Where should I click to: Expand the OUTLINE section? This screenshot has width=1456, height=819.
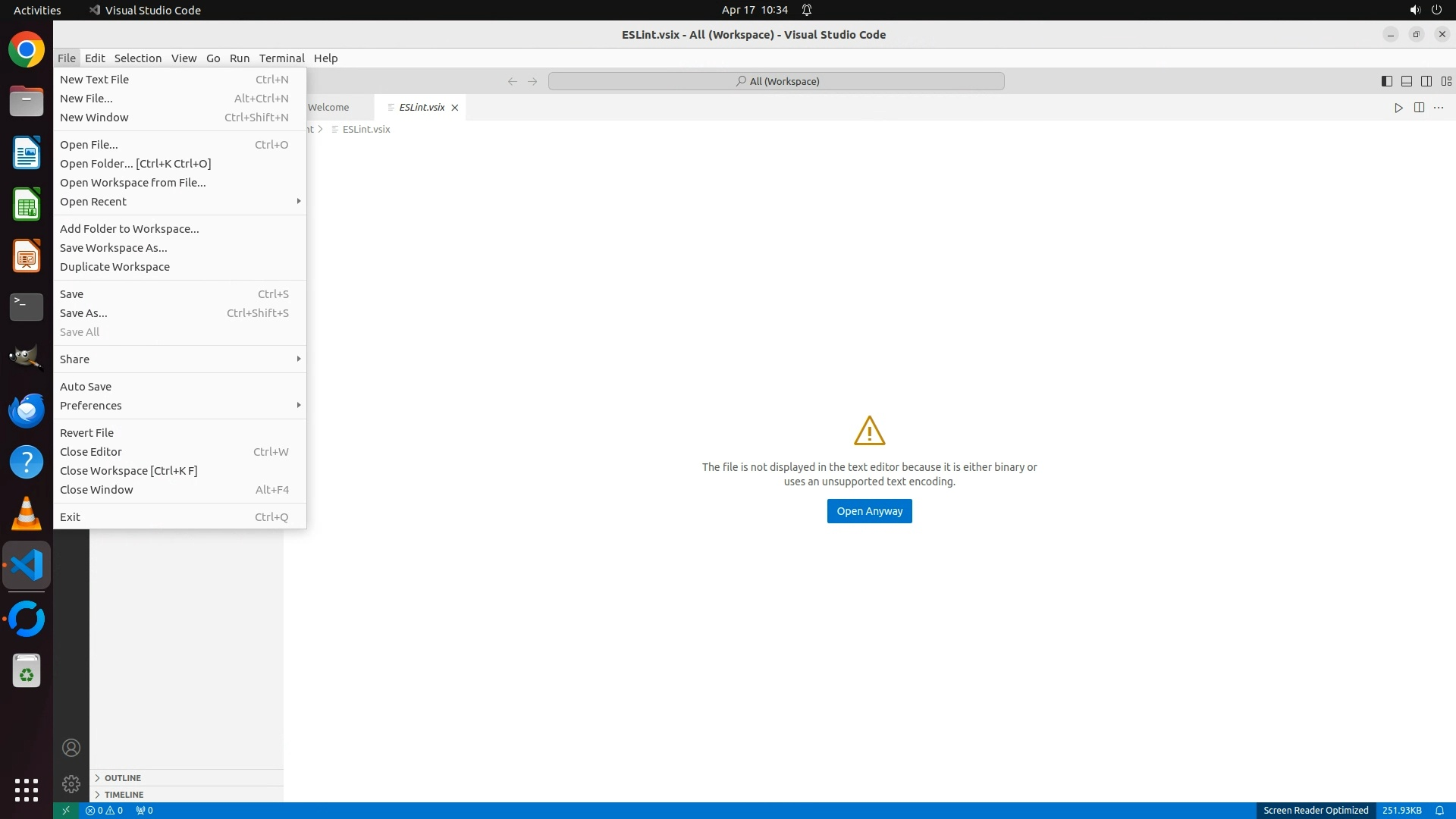click(122, 778)
